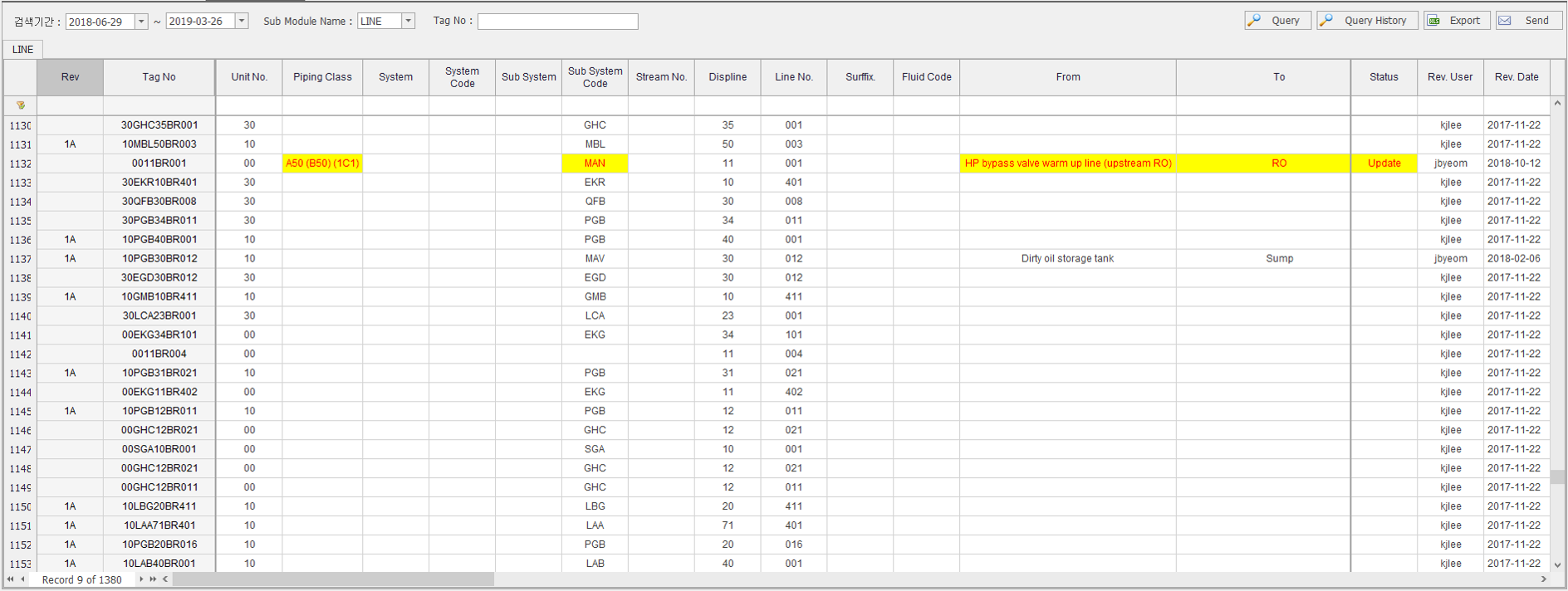Send the list by mail
1568x591 pixels.
(1528, 21)
